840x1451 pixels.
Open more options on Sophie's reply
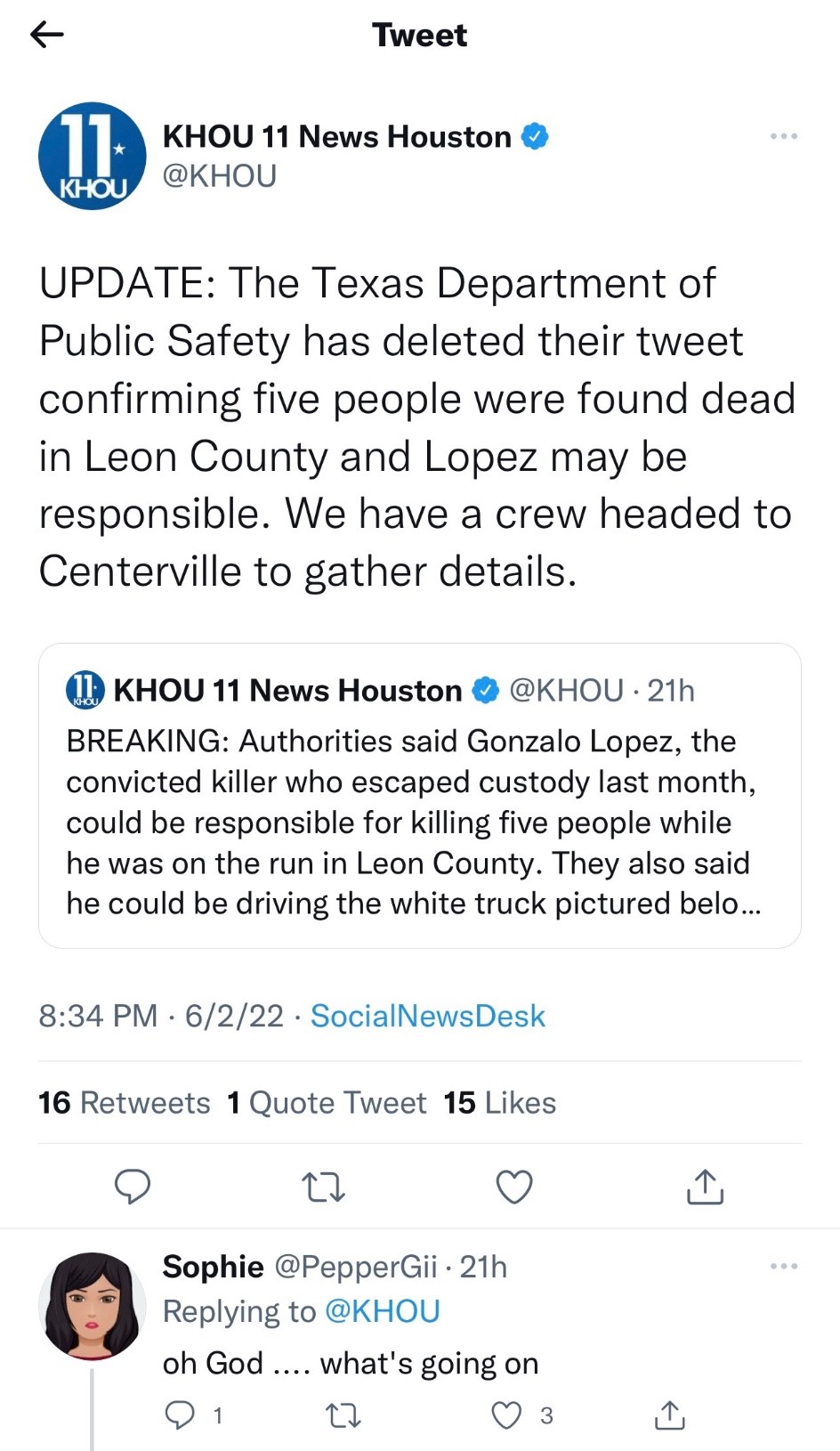point(783,1266)
